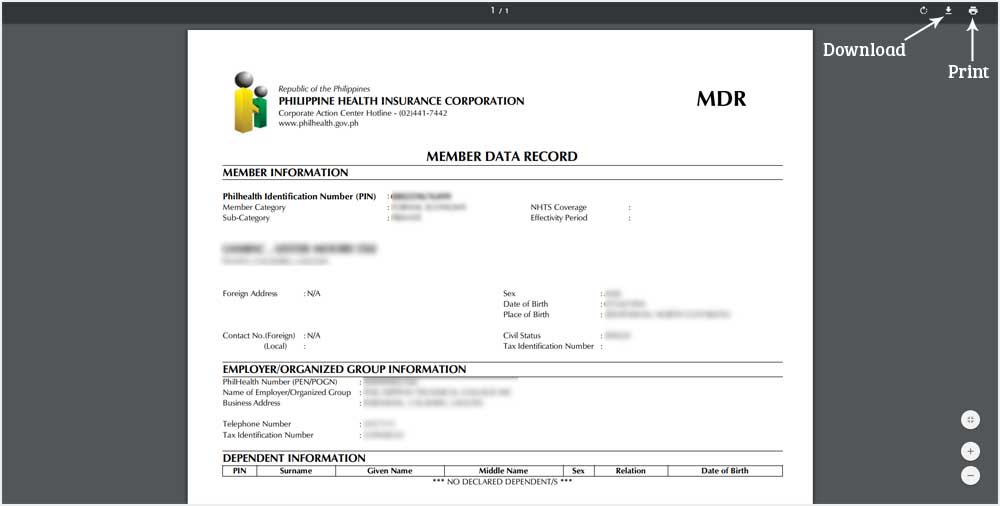Click the PhilHealth logo on the document
The height and width of the screenshot is (506, 1000).
(250, 102)
